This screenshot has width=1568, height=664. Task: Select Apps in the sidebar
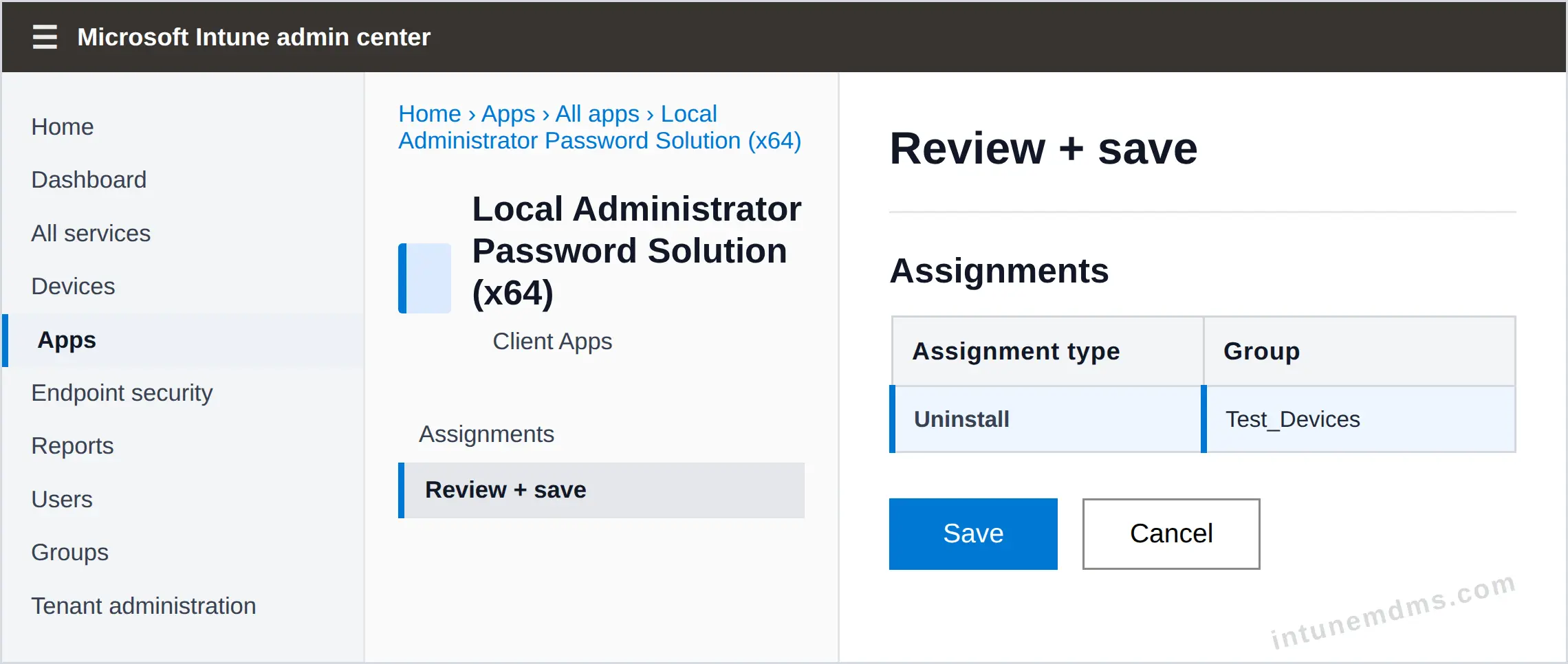[x=183, y=340]
